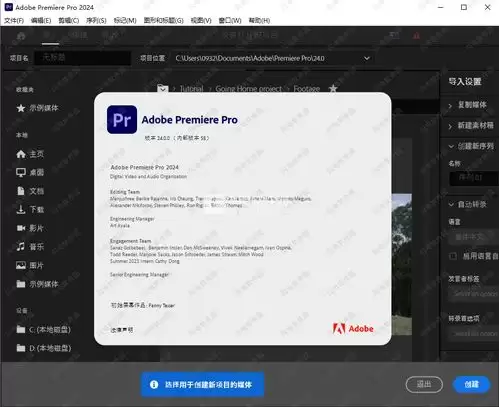The height and width of the screenshot is (407, 499).
Task: Click the 收藏夹 section label
Action: 25,90
